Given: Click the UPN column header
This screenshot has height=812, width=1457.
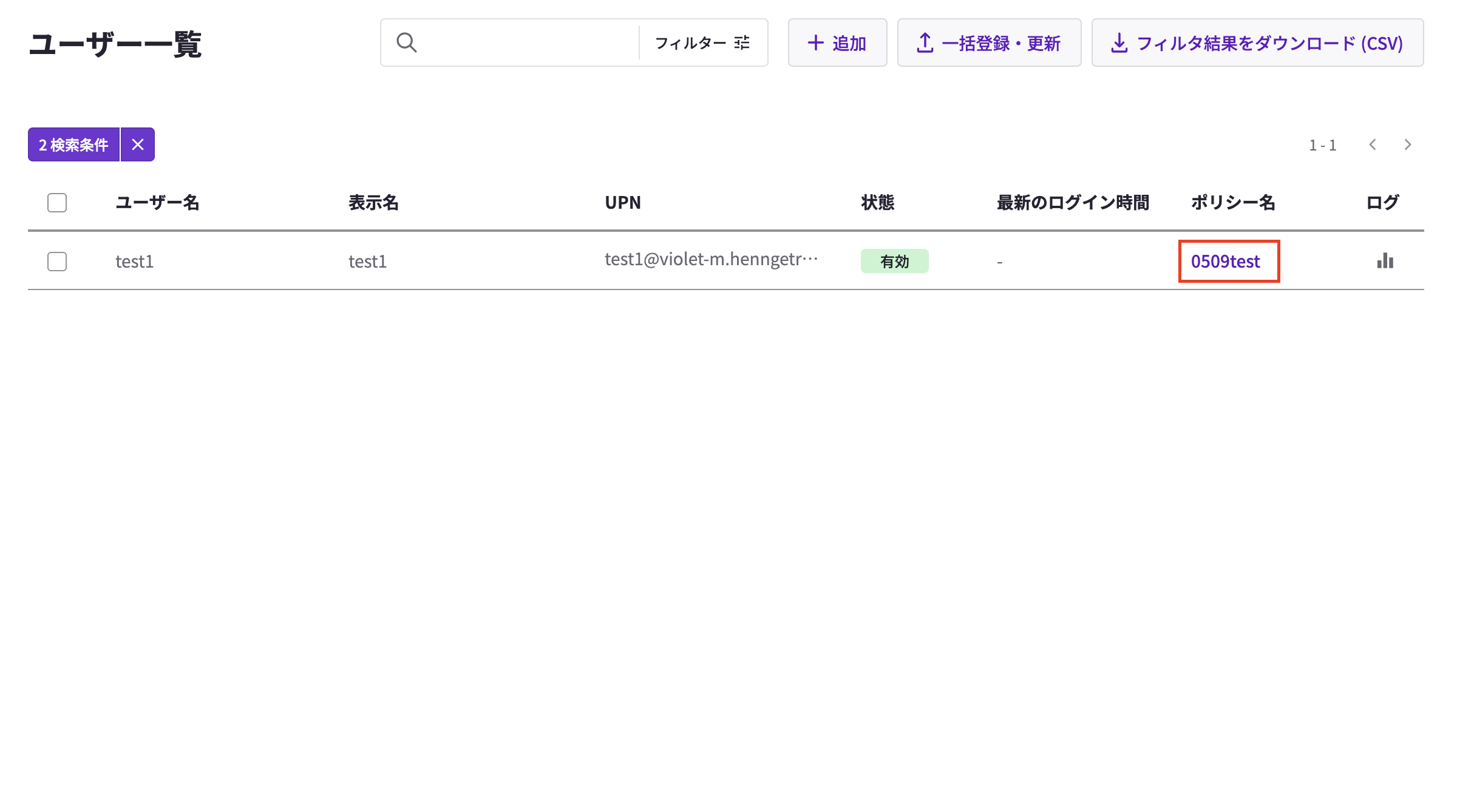Looking at the screenshot, I should 623,203.
